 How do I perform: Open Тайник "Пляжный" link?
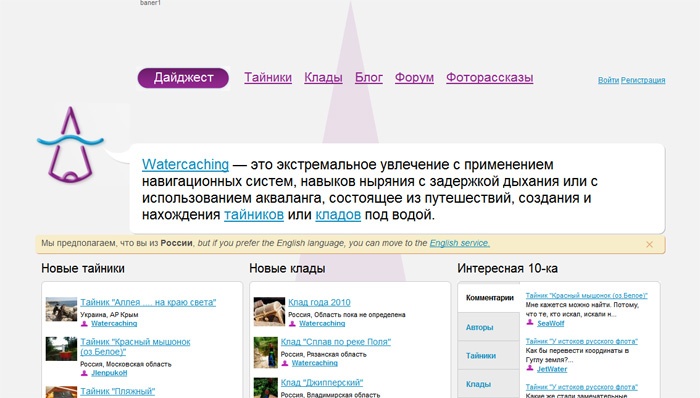pos(118,391)
